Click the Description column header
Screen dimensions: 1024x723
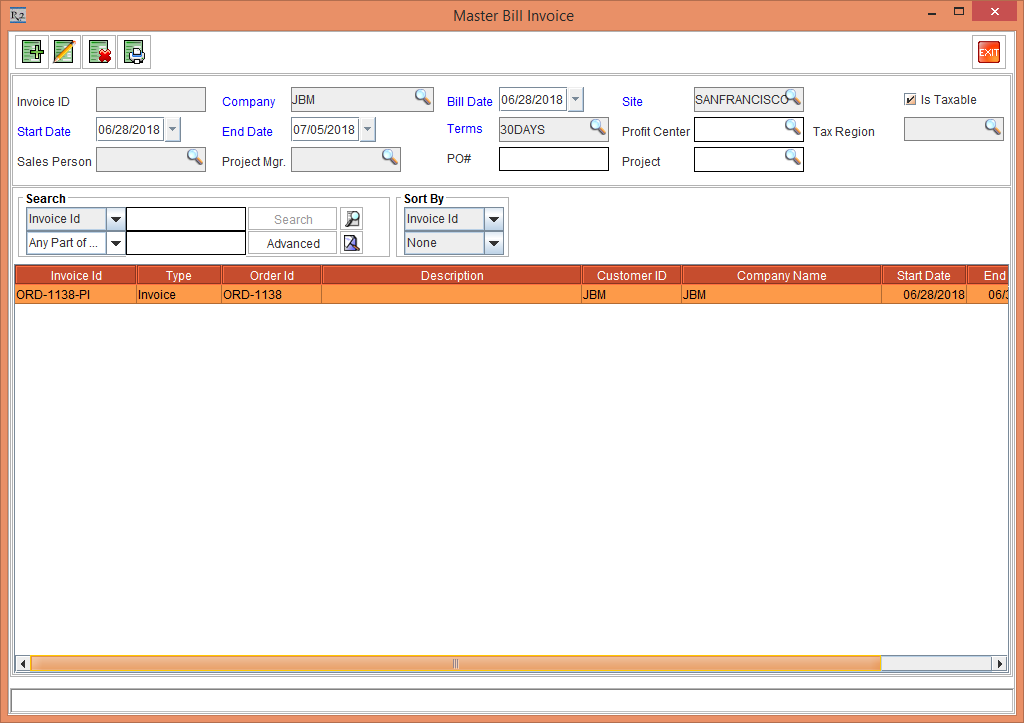[451, 276]
